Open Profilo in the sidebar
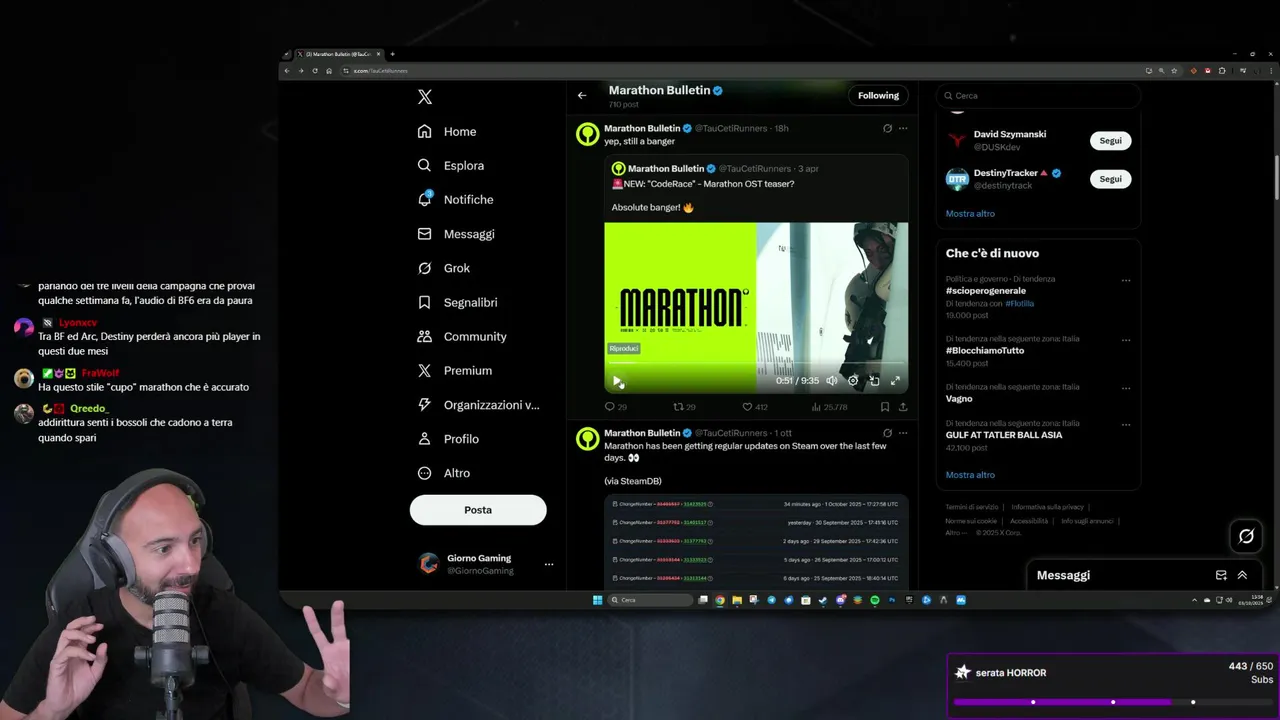The height and width of the screenshot is (720, 1280). 448,439
